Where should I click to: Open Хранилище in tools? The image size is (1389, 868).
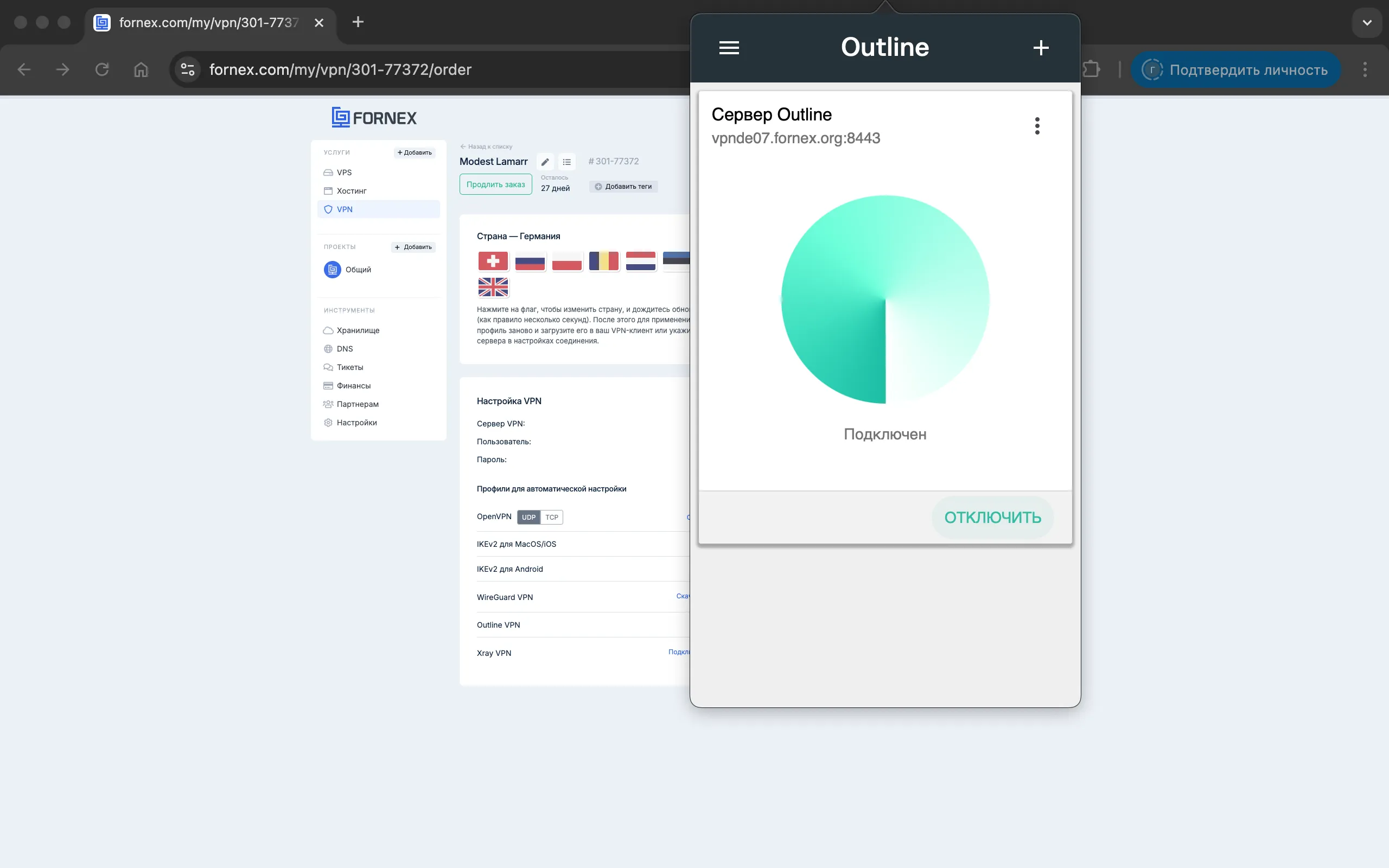(358, 330)
